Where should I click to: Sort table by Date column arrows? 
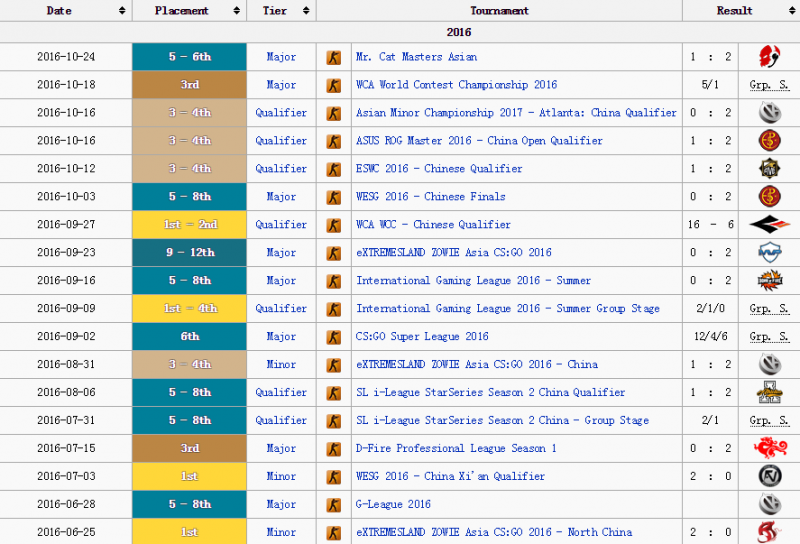[x=122, y=11]
